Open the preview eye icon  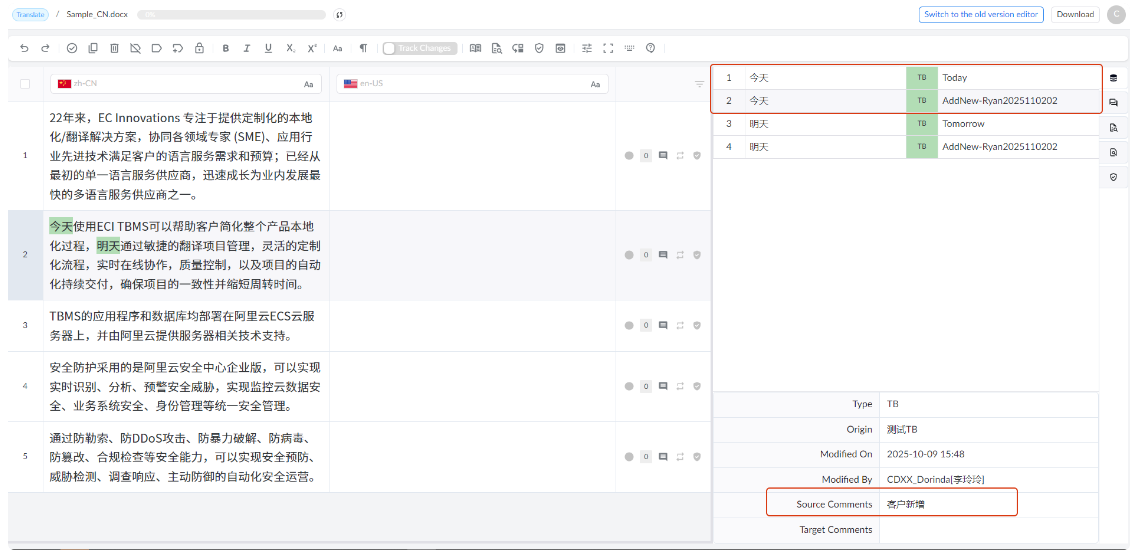tap(560, 48)
